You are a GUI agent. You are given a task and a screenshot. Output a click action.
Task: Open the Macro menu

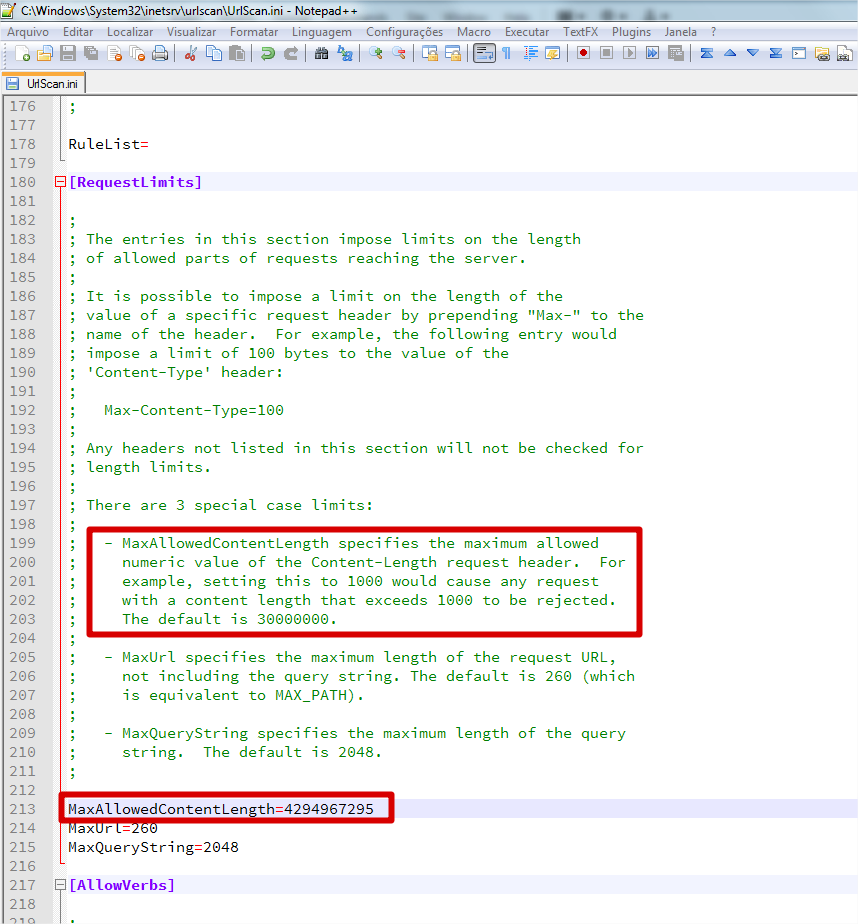(x=474, y=31)
